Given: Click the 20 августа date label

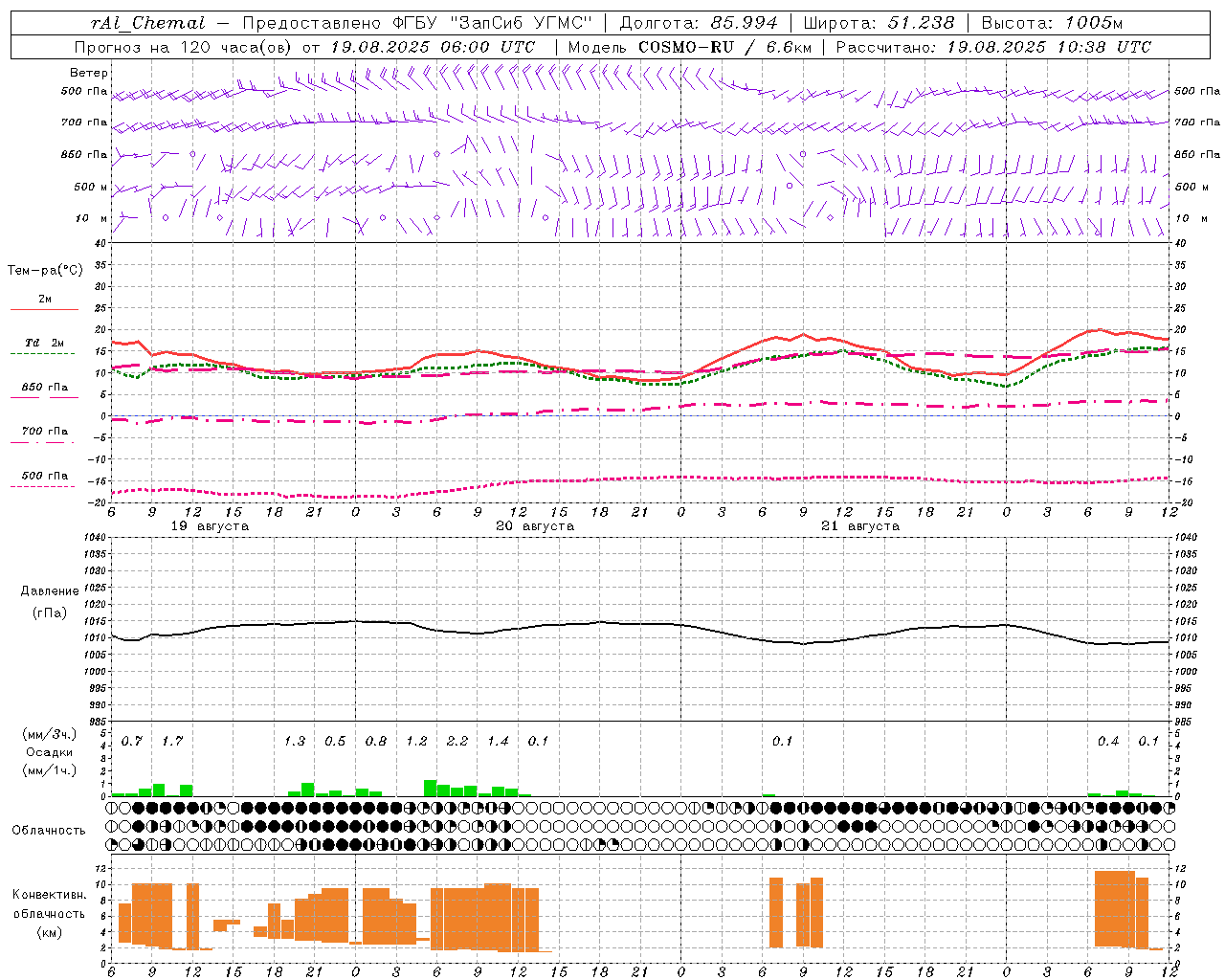Looking at the screenshot, I should point(535,526).
